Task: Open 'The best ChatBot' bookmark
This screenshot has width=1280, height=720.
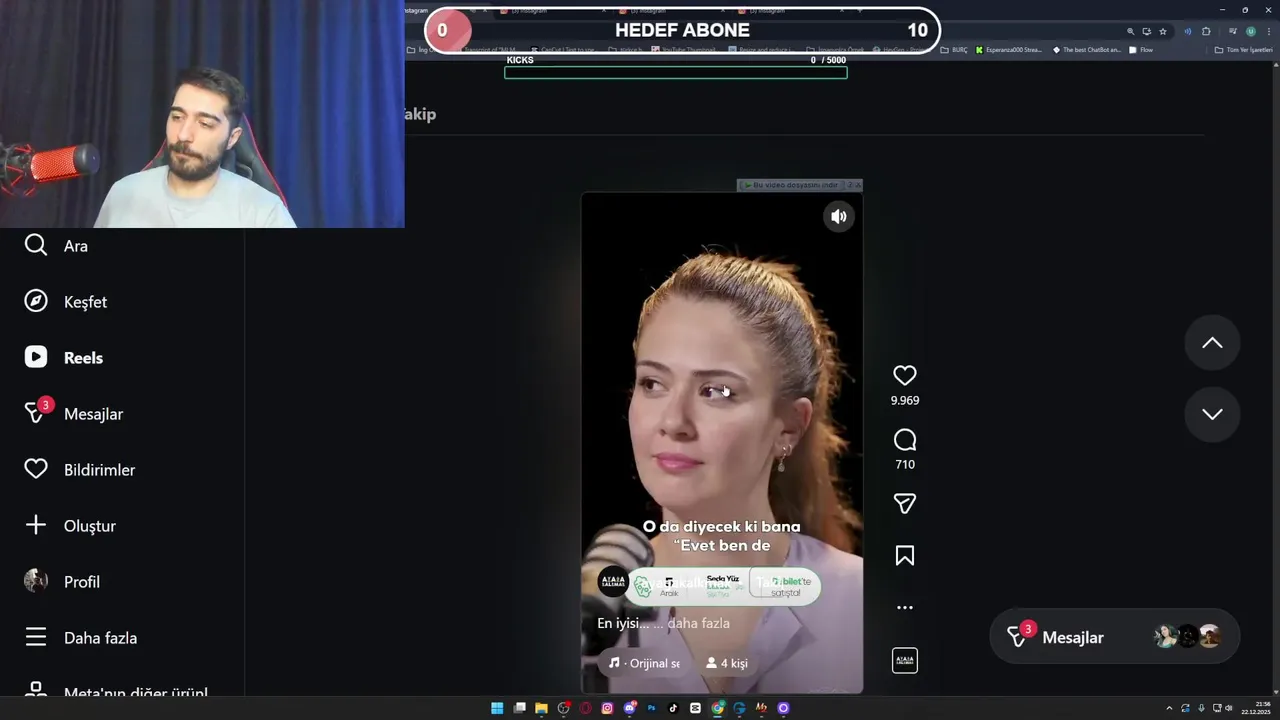Action: coord(1086,49)
